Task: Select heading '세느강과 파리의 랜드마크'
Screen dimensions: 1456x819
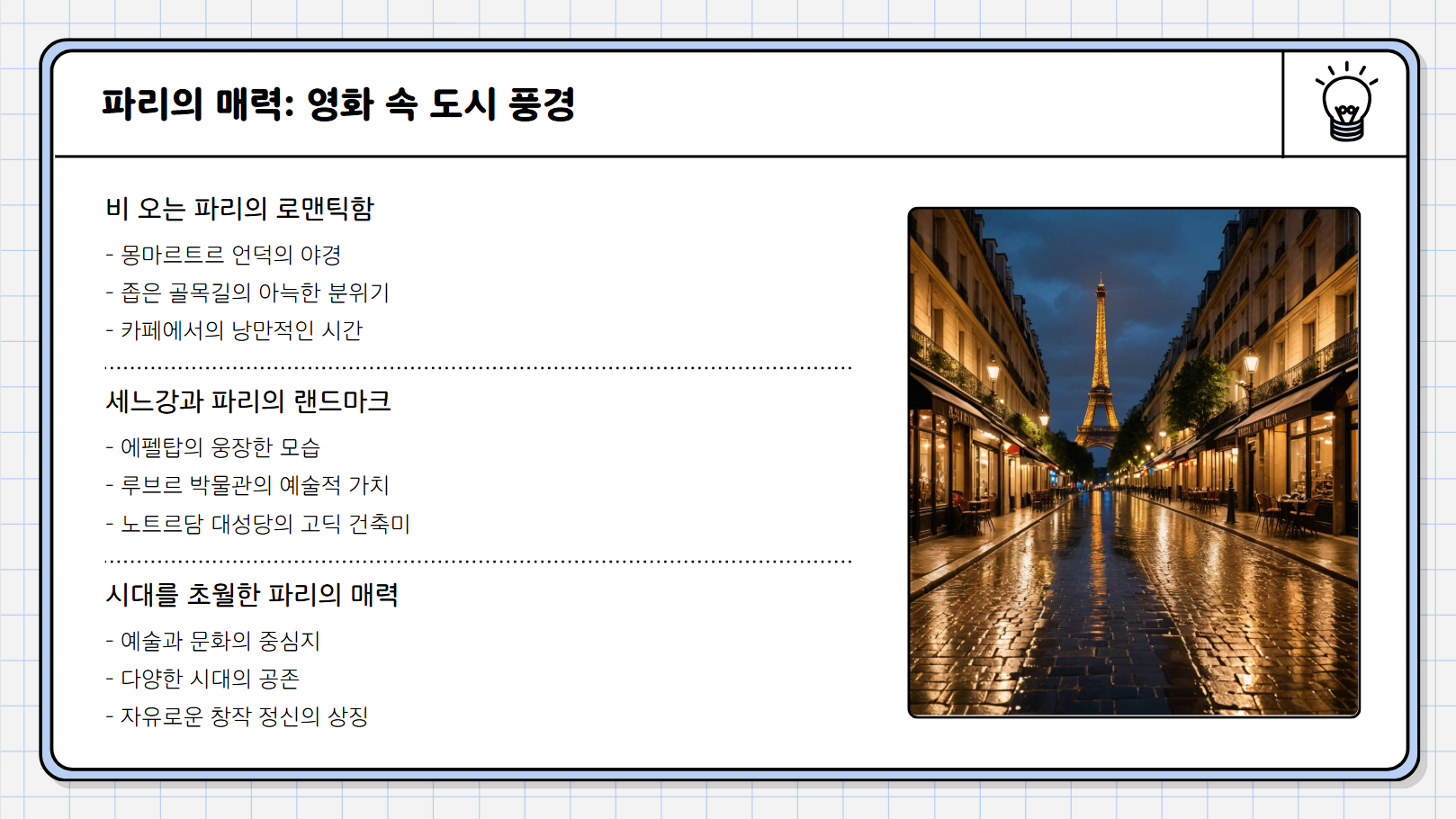Action: 252,403
